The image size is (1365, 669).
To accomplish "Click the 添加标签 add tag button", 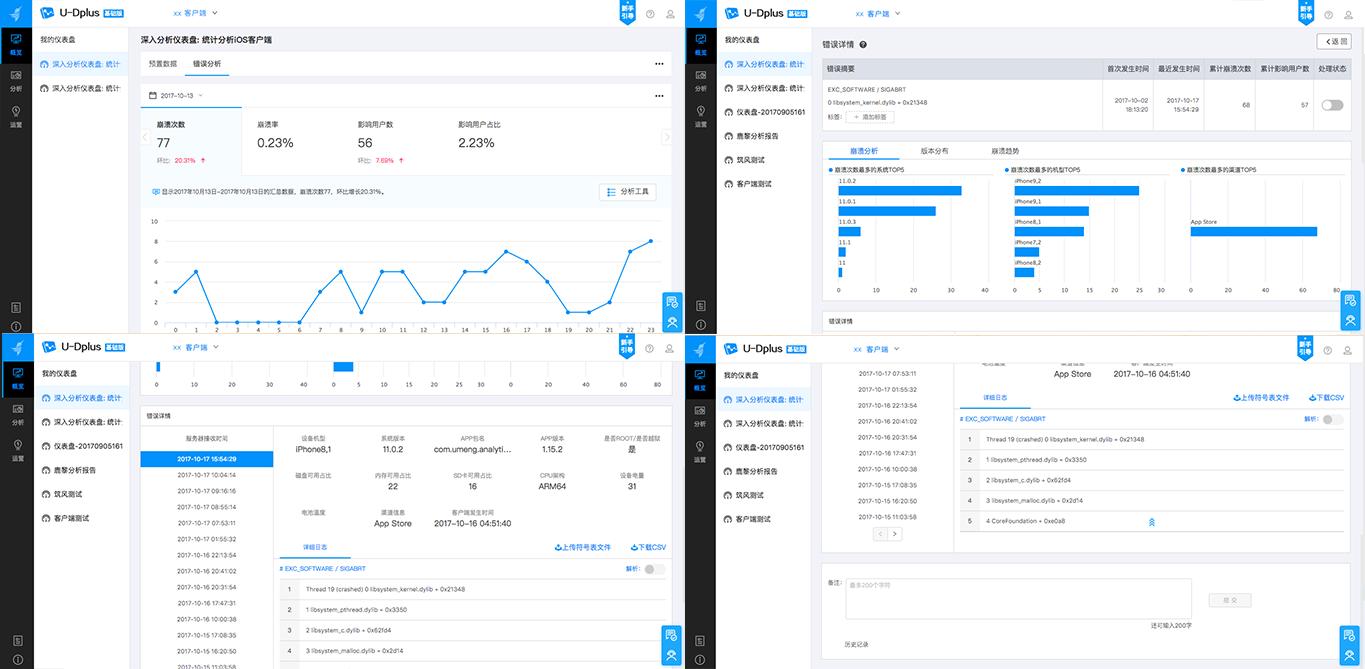I will (x=869, y=117).
